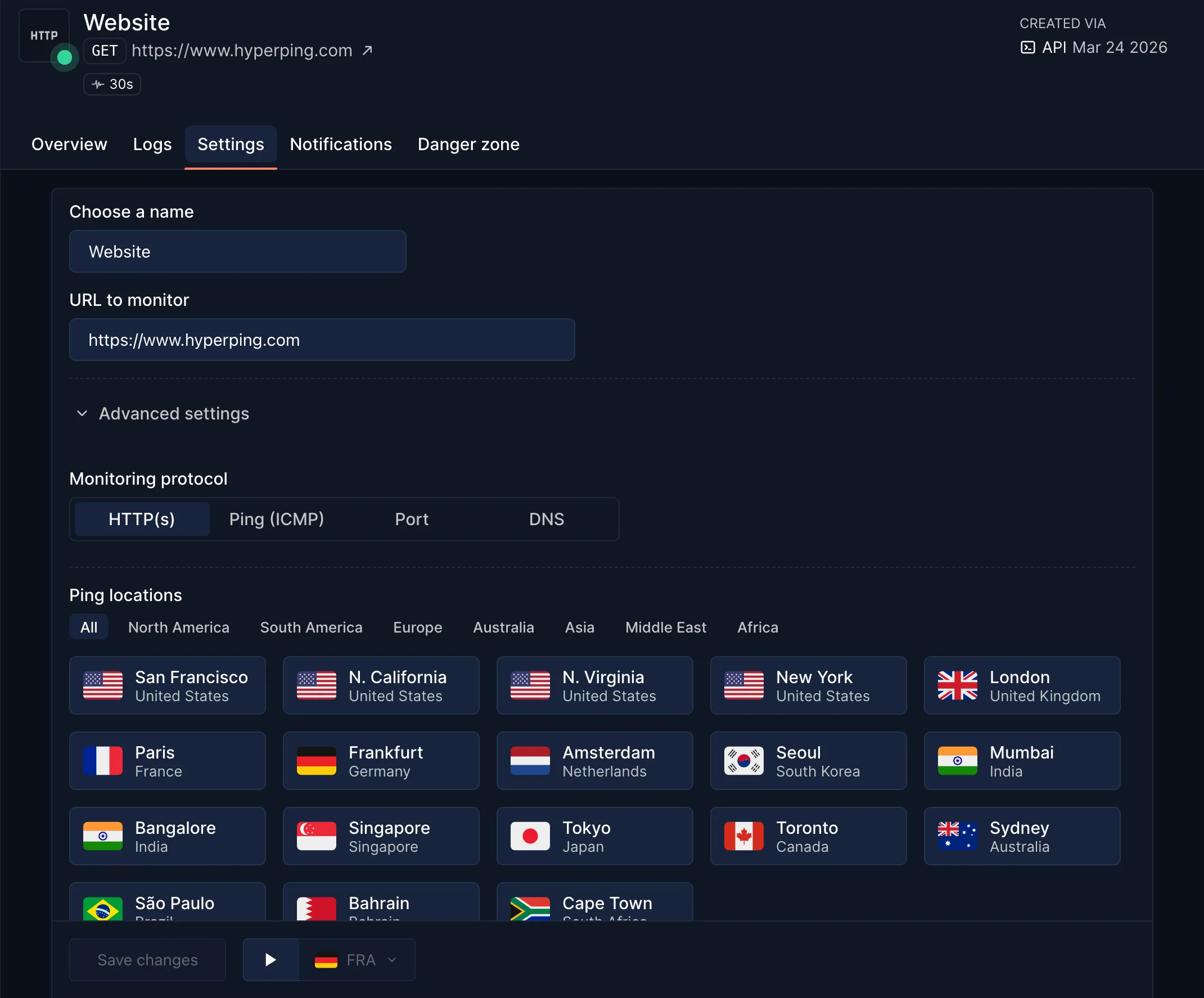Open the FRA test region dropdown
The height and width of the screenshot is (998, 1204).
click(x=357, y=960)
